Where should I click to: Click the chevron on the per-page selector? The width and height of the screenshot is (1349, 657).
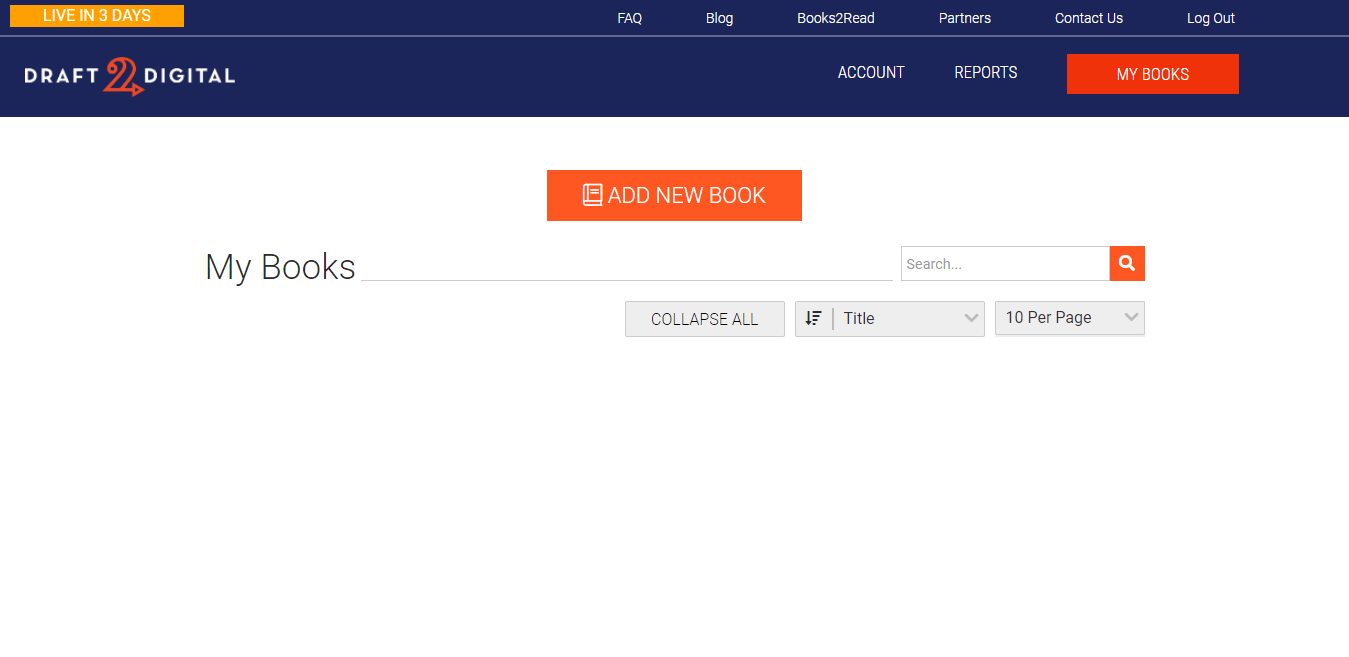(1131, 318)
